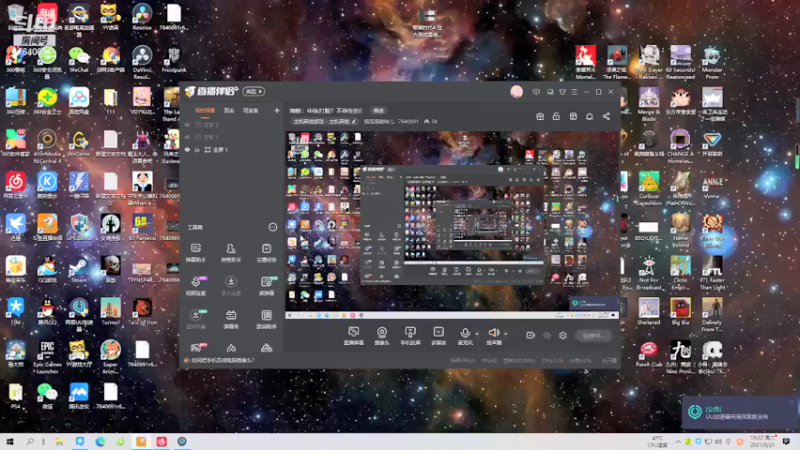Open the stream settings gear

563,335
